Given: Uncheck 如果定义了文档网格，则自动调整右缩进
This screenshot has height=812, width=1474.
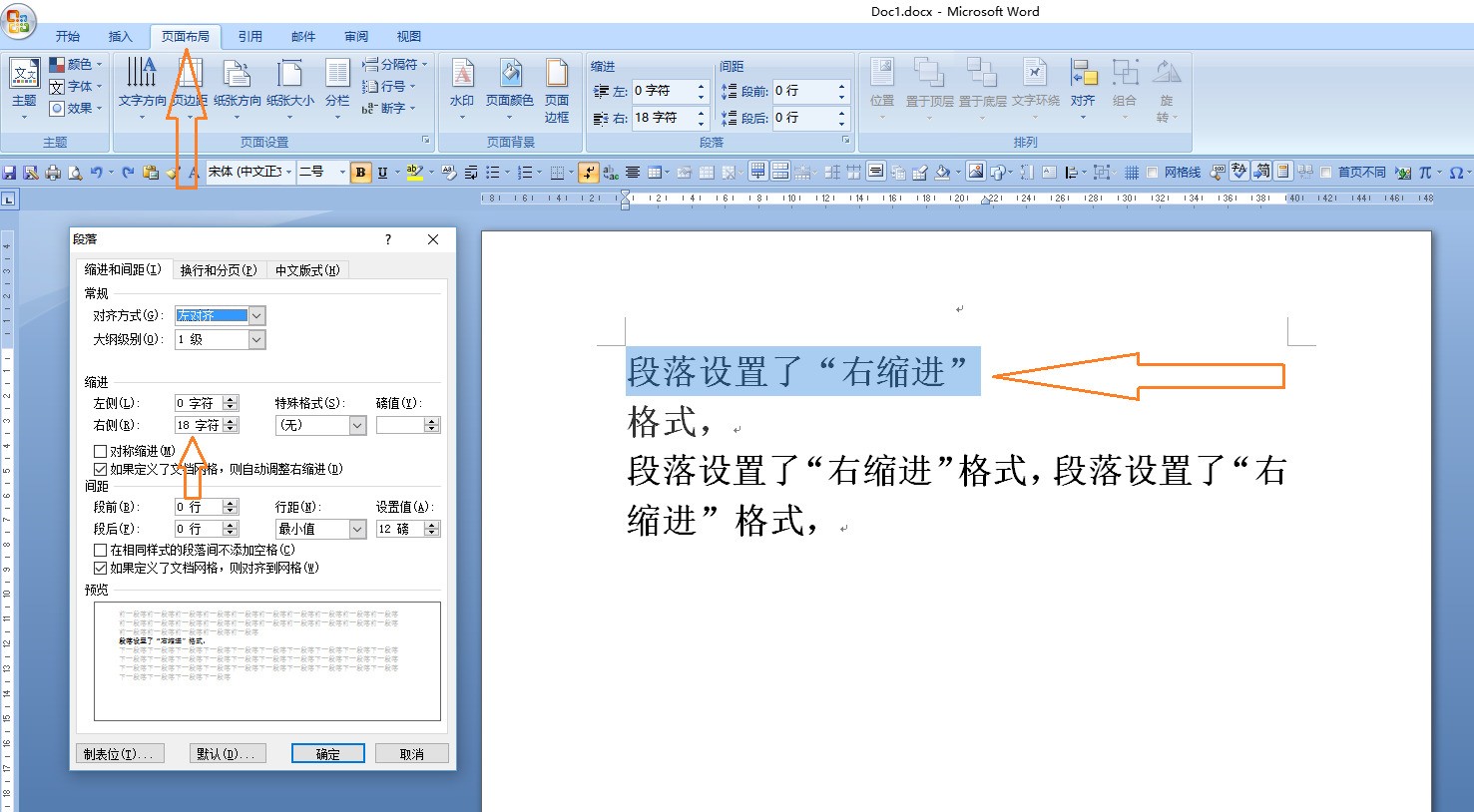Looking at the screenshot, I should 100,469.
